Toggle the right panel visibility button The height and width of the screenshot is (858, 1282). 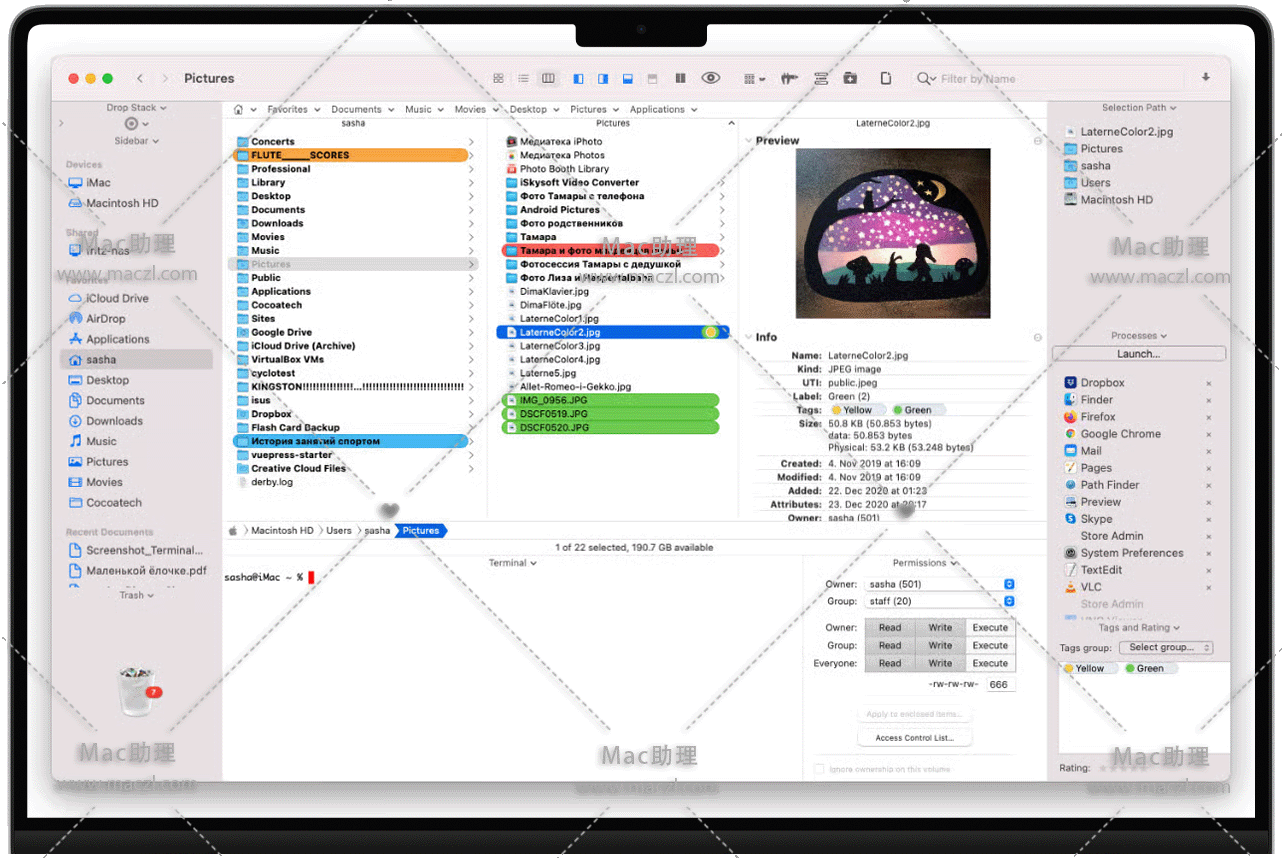603,78
